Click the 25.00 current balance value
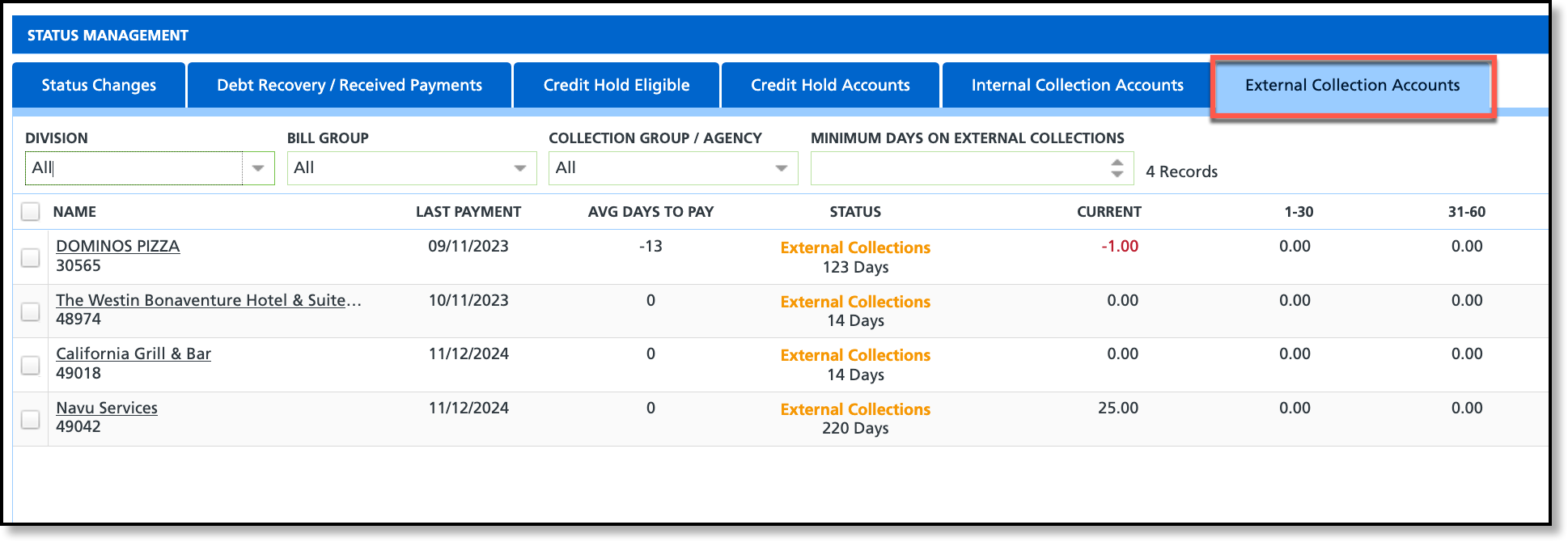This screenshot has width=1568, height=542. (x=1118, y=408)
